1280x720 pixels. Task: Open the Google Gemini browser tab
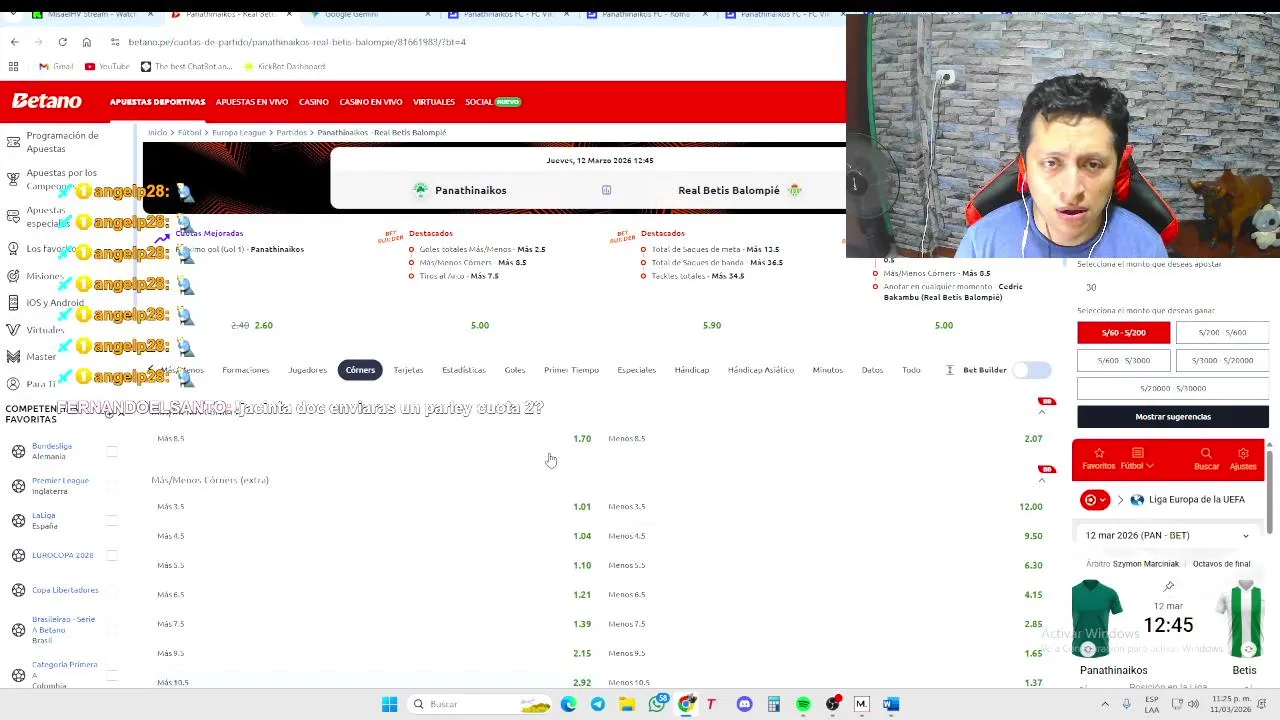click(364, 14)
